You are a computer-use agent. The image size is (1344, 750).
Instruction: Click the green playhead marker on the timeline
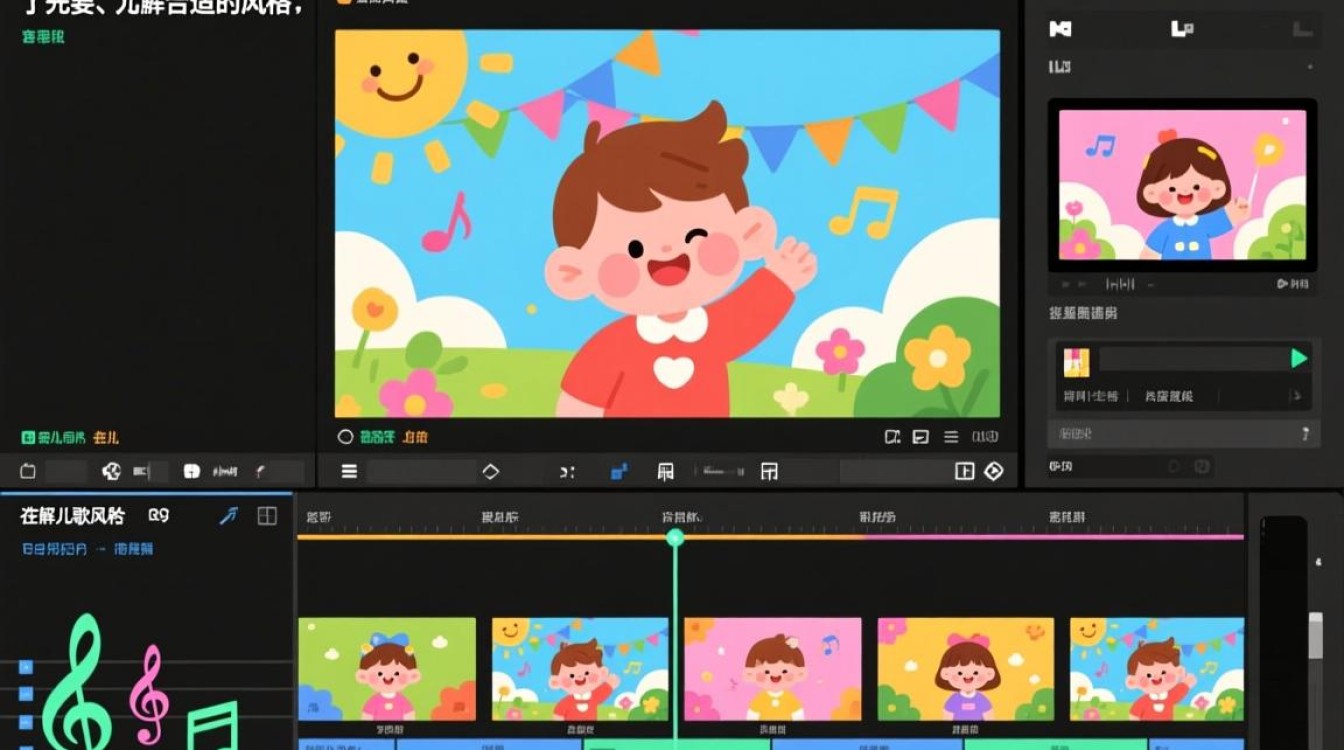[x=675, y=538]
